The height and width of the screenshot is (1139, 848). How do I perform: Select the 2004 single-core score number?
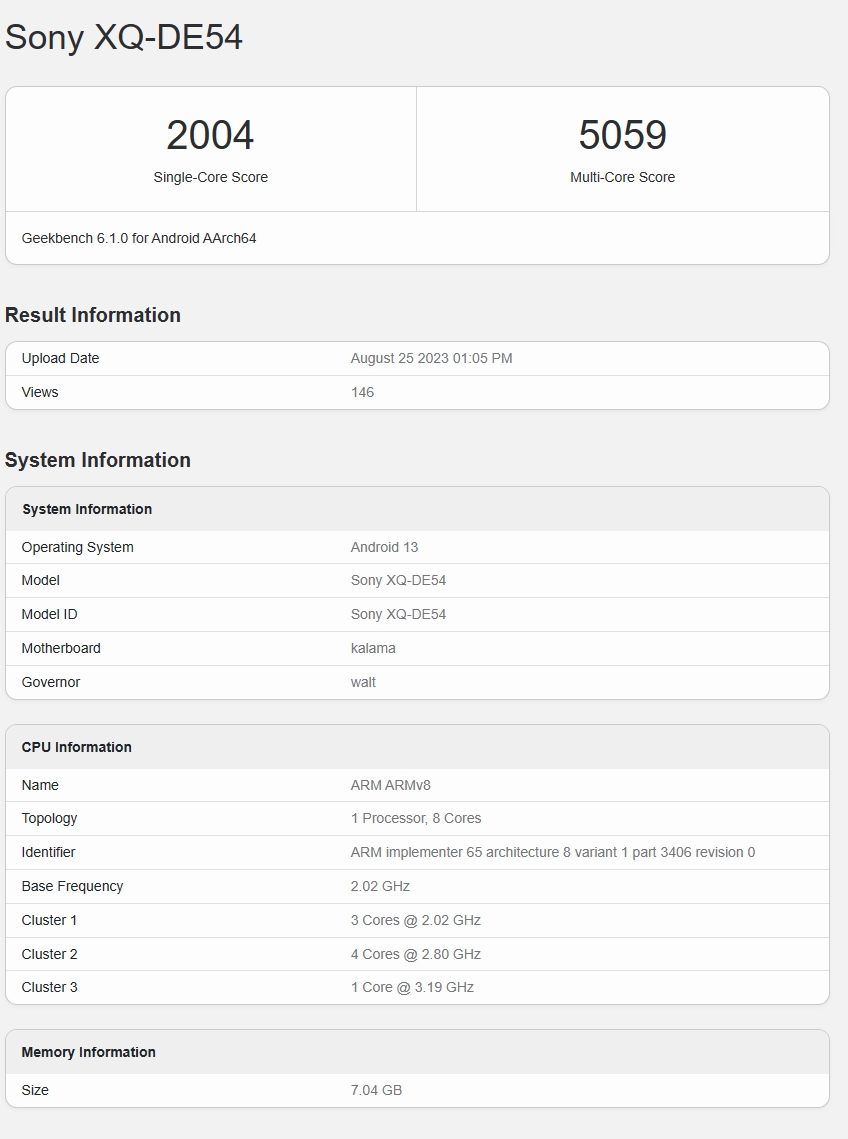[x=210, y=135]
